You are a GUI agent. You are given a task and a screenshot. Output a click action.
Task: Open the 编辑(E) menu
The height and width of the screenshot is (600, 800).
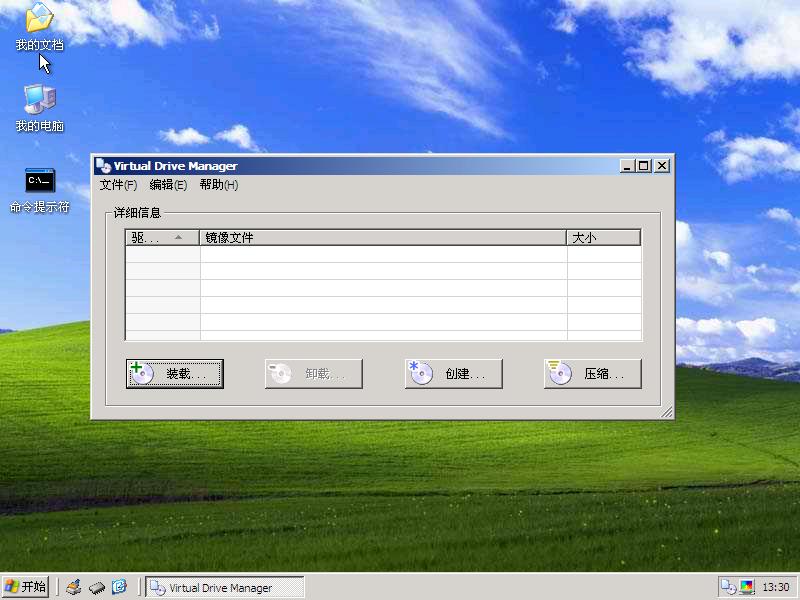[168, 185]
